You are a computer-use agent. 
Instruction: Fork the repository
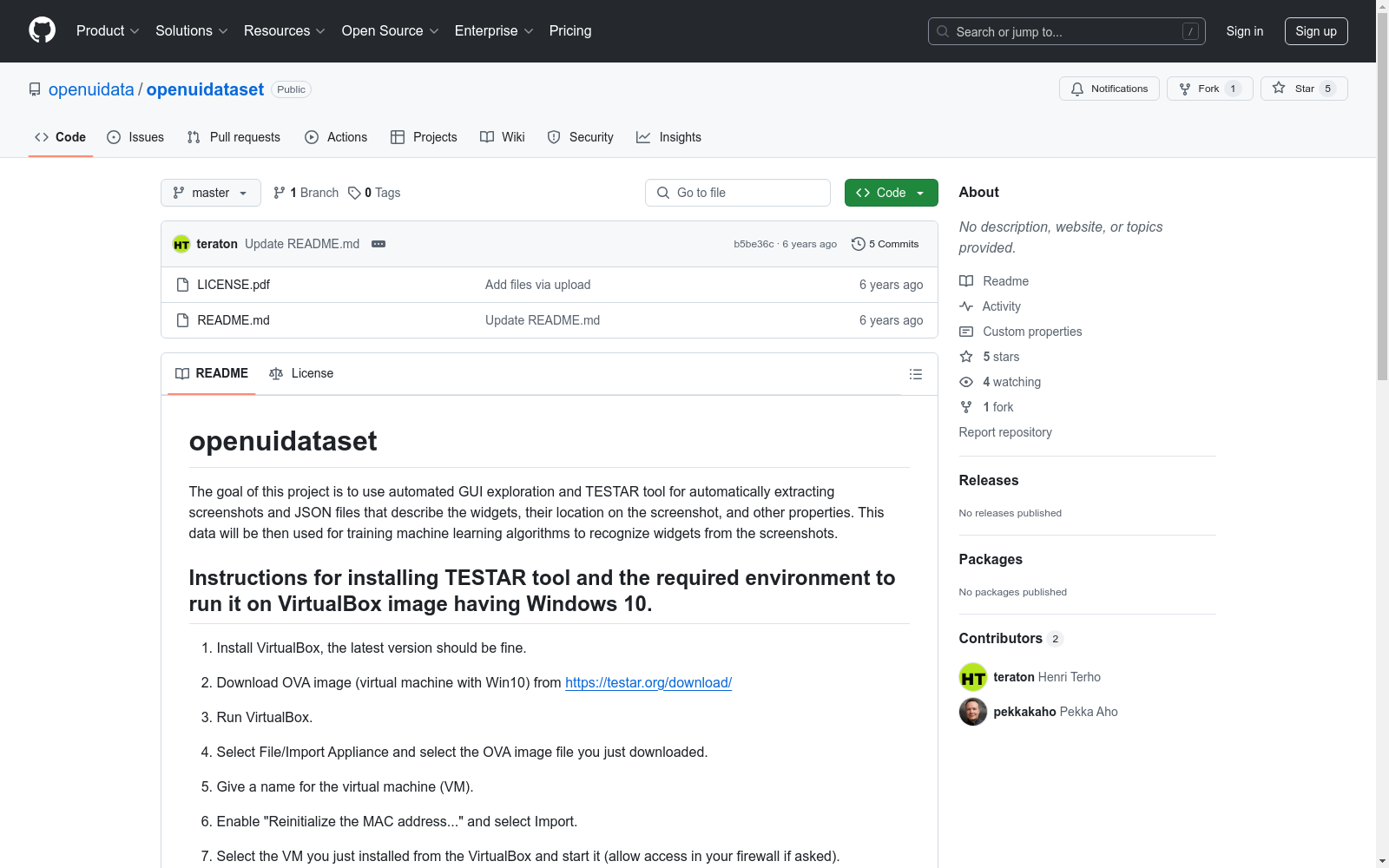click(1210, 89)
